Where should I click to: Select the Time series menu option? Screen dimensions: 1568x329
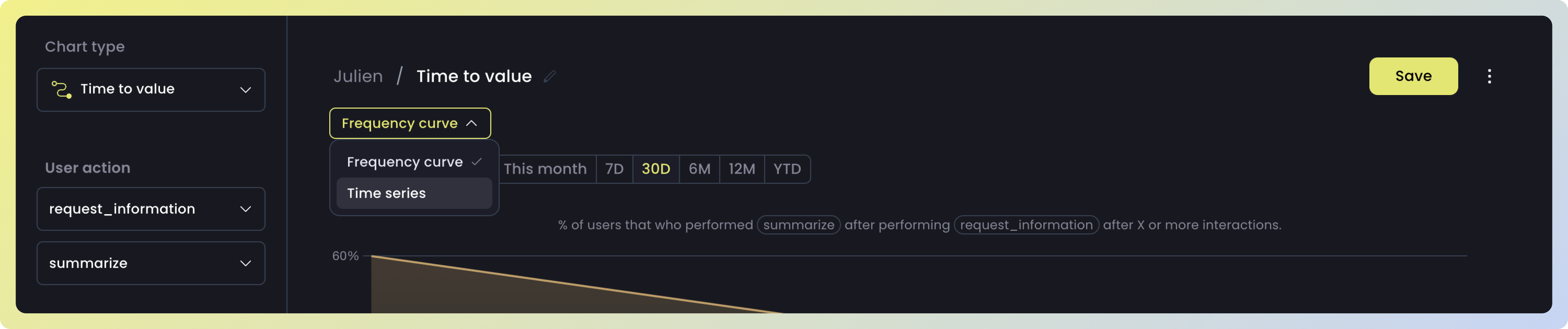[414, 193]
